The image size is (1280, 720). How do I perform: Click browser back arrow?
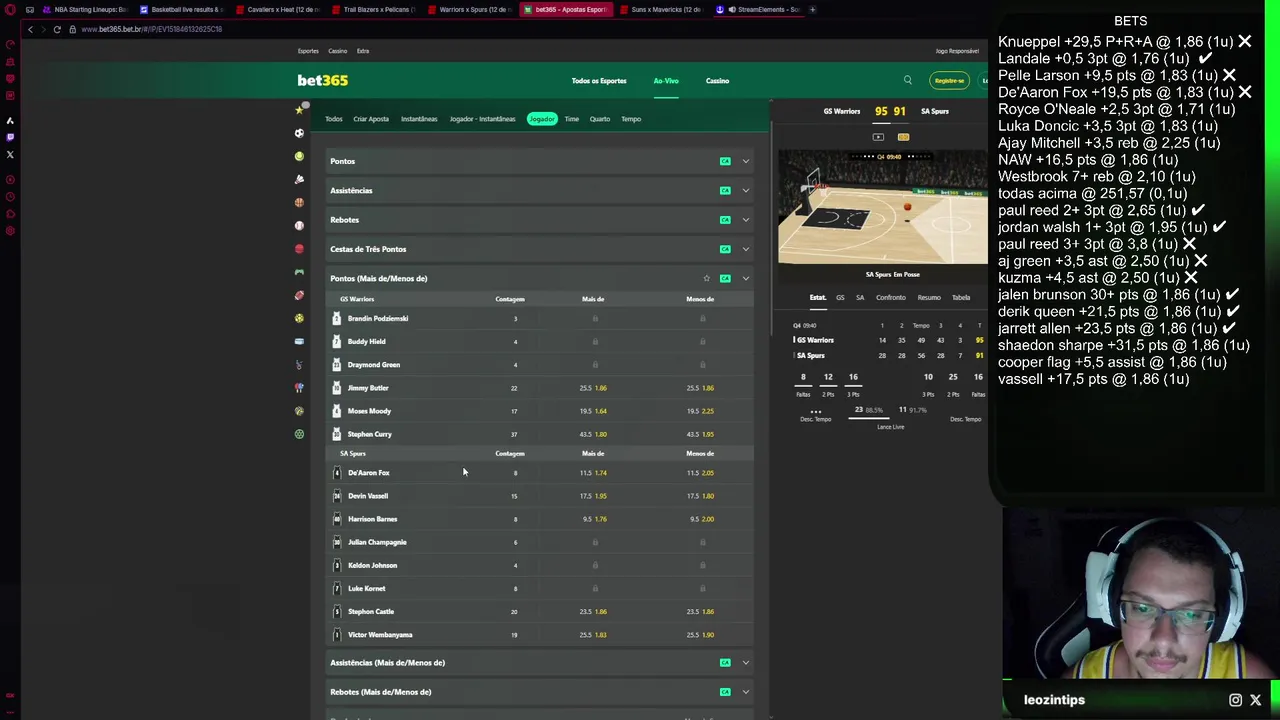point(30,29)
